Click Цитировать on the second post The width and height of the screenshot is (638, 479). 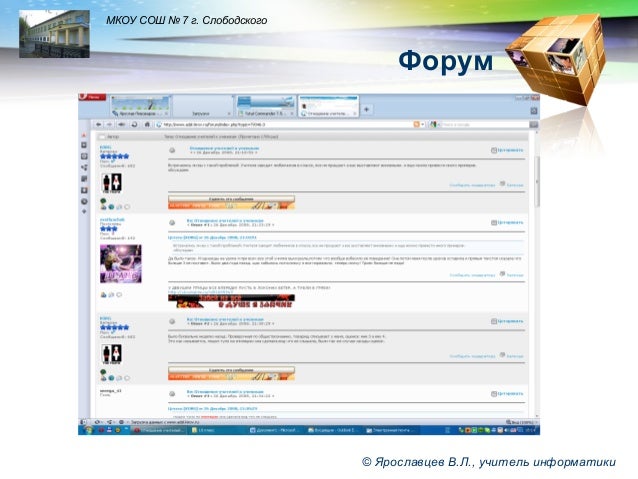[507, 223]
